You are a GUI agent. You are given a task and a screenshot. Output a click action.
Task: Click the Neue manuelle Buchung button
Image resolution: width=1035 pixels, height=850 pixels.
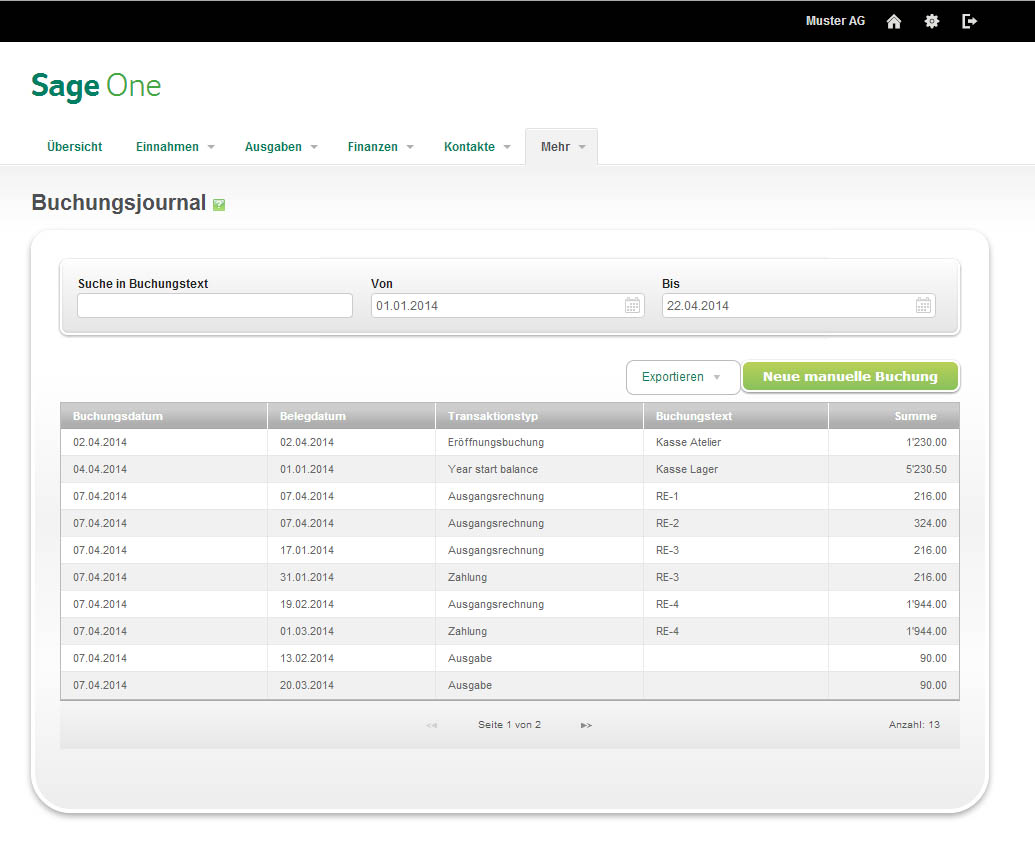tap(849, 376)
